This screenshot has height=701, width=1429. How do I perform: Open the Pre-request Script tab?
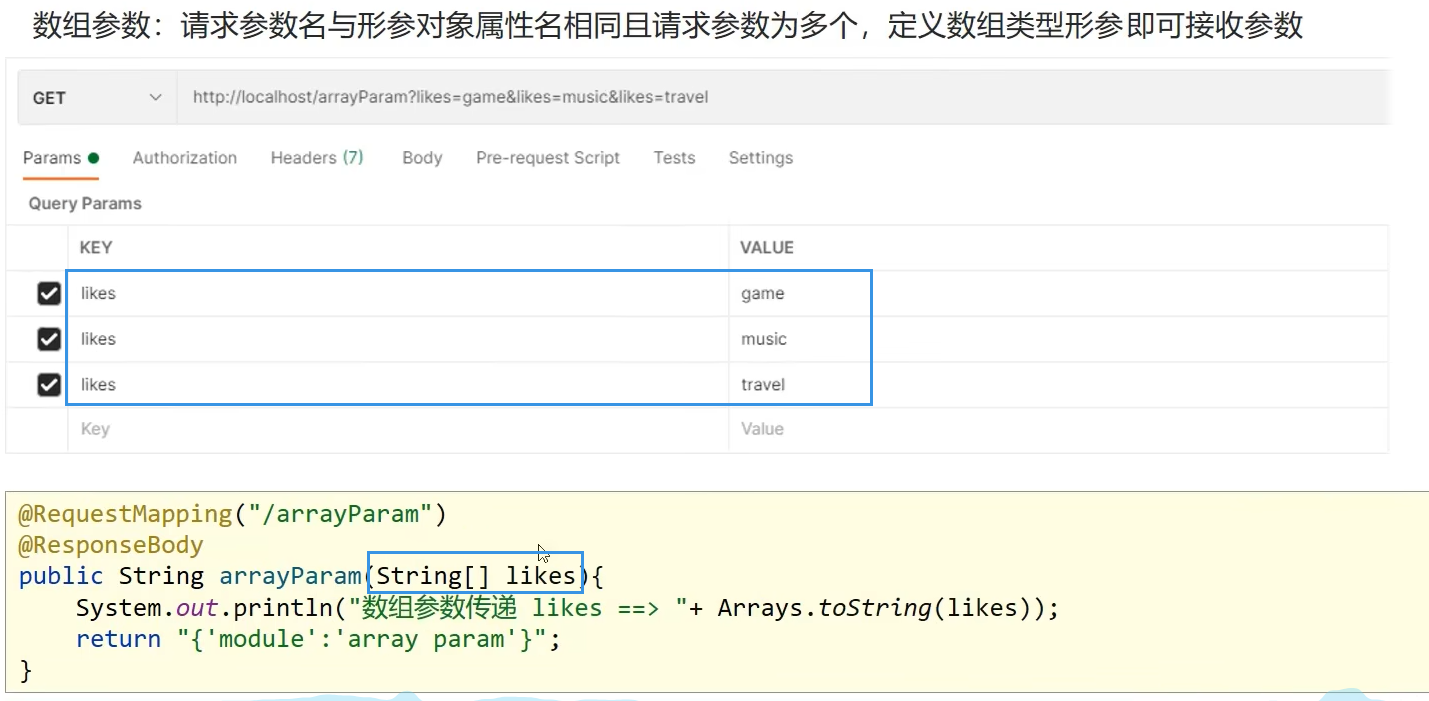coord(548,158)
